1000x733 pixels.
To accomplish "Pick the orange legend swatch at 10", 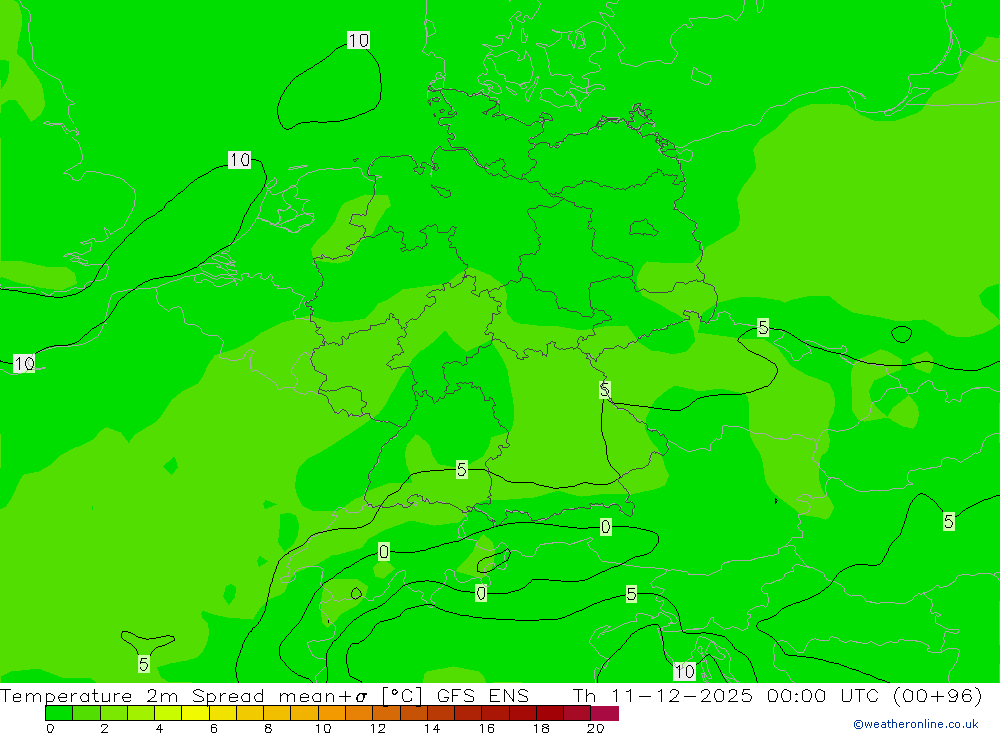I will click(x=332, y=713).
